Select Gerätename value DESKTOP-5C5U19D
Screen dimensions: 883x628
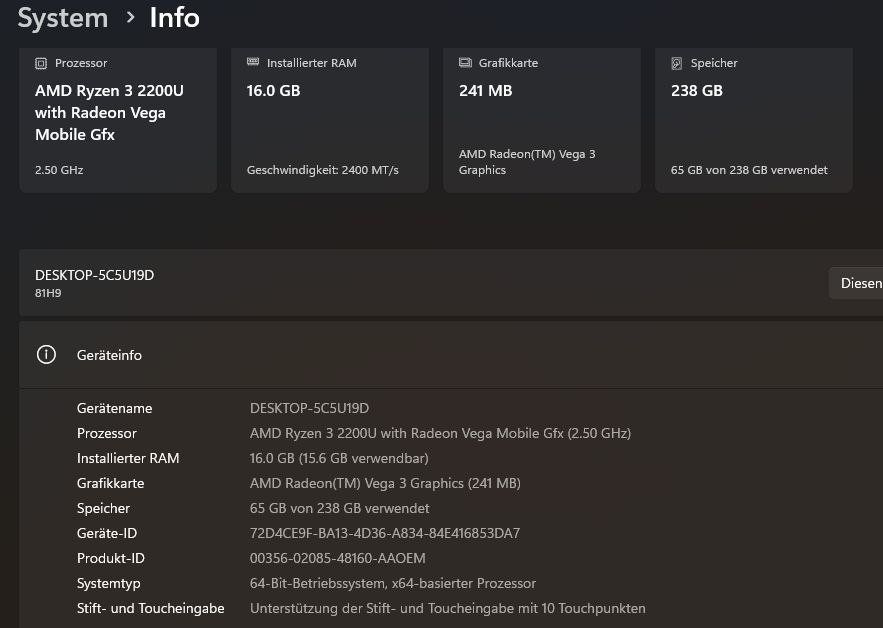pos(309,408)
